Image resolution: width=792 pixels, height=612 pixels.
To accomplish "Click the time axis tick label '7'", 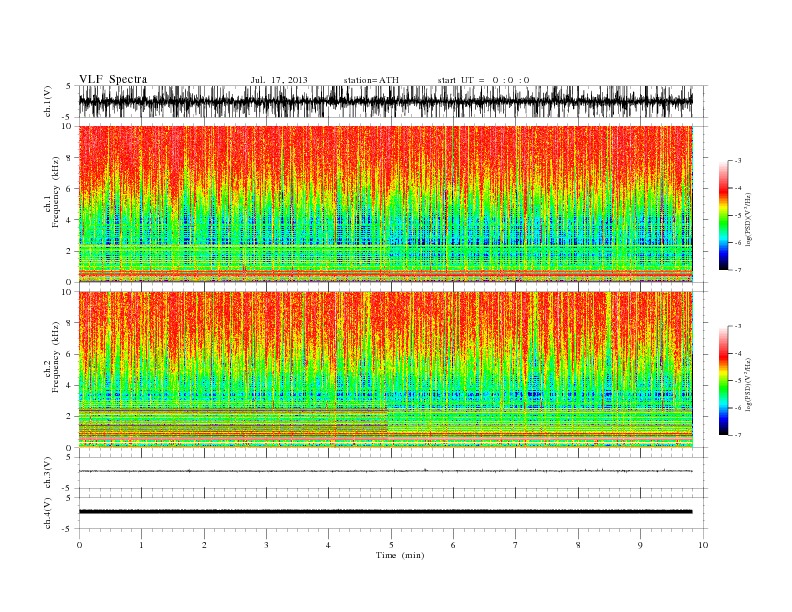I will tap(516, 545).
